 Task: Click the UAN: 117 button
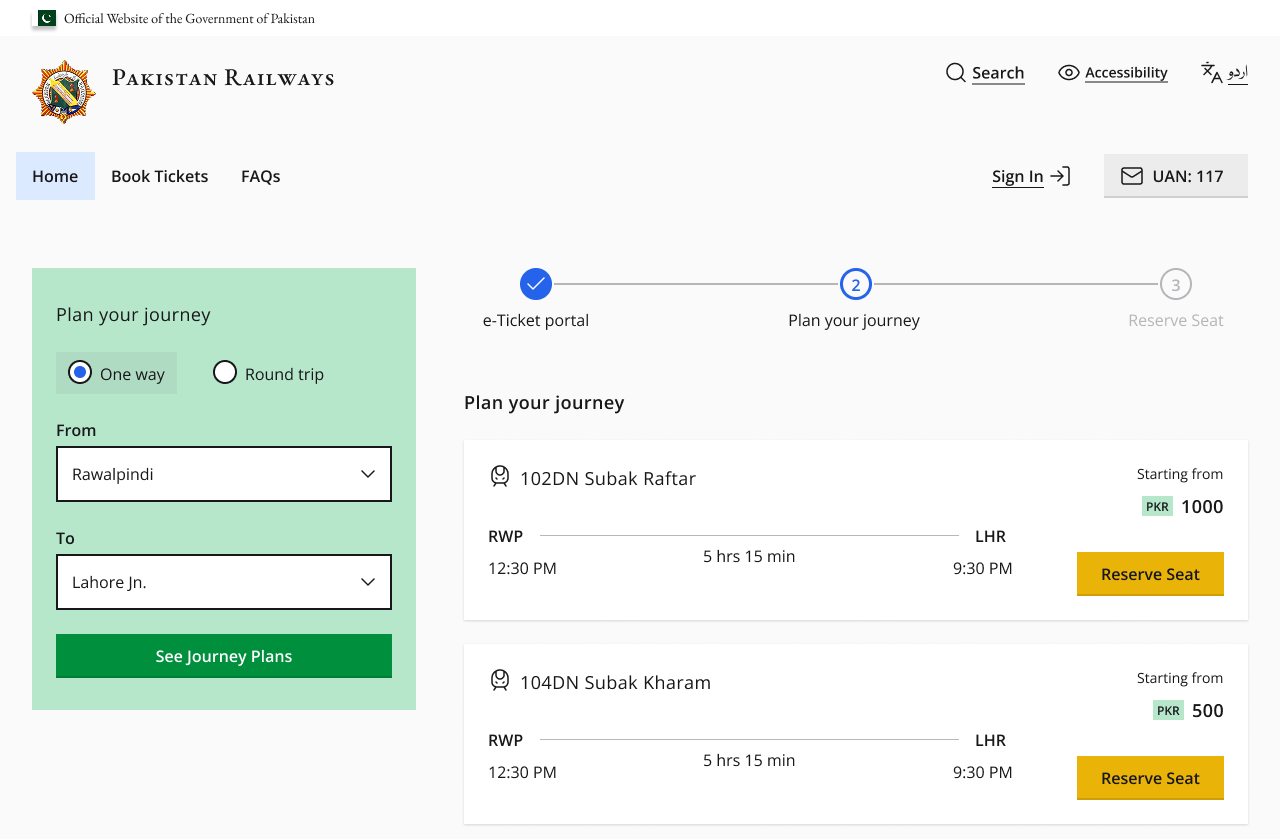[1176, 176]
